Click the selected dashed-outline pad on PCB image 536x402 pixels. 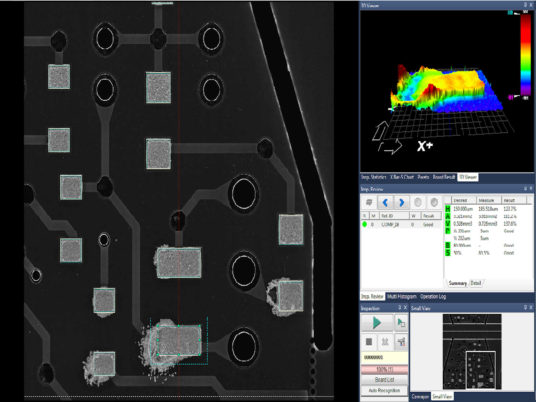pos(179,340)
